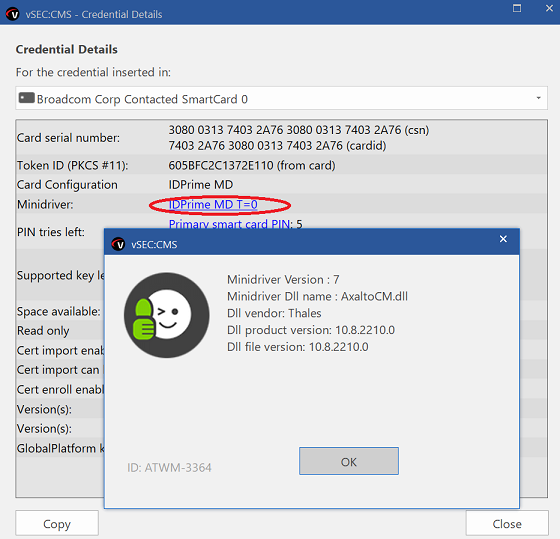
Task: Click the 'PIN tries left:' label
Action: coord(51,232)
